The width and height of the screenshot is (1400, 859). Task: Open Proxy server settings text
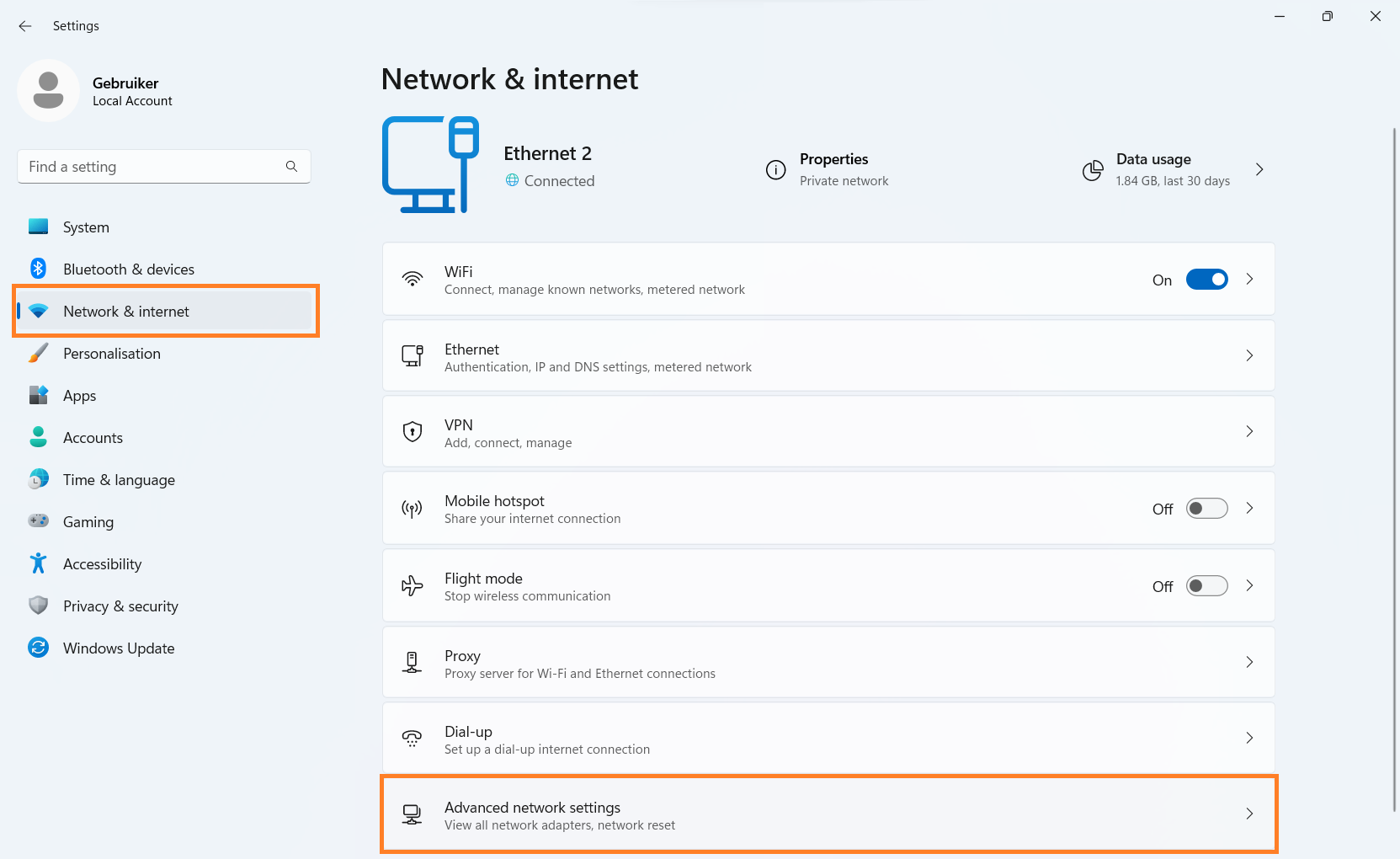(x=580, y=674)
